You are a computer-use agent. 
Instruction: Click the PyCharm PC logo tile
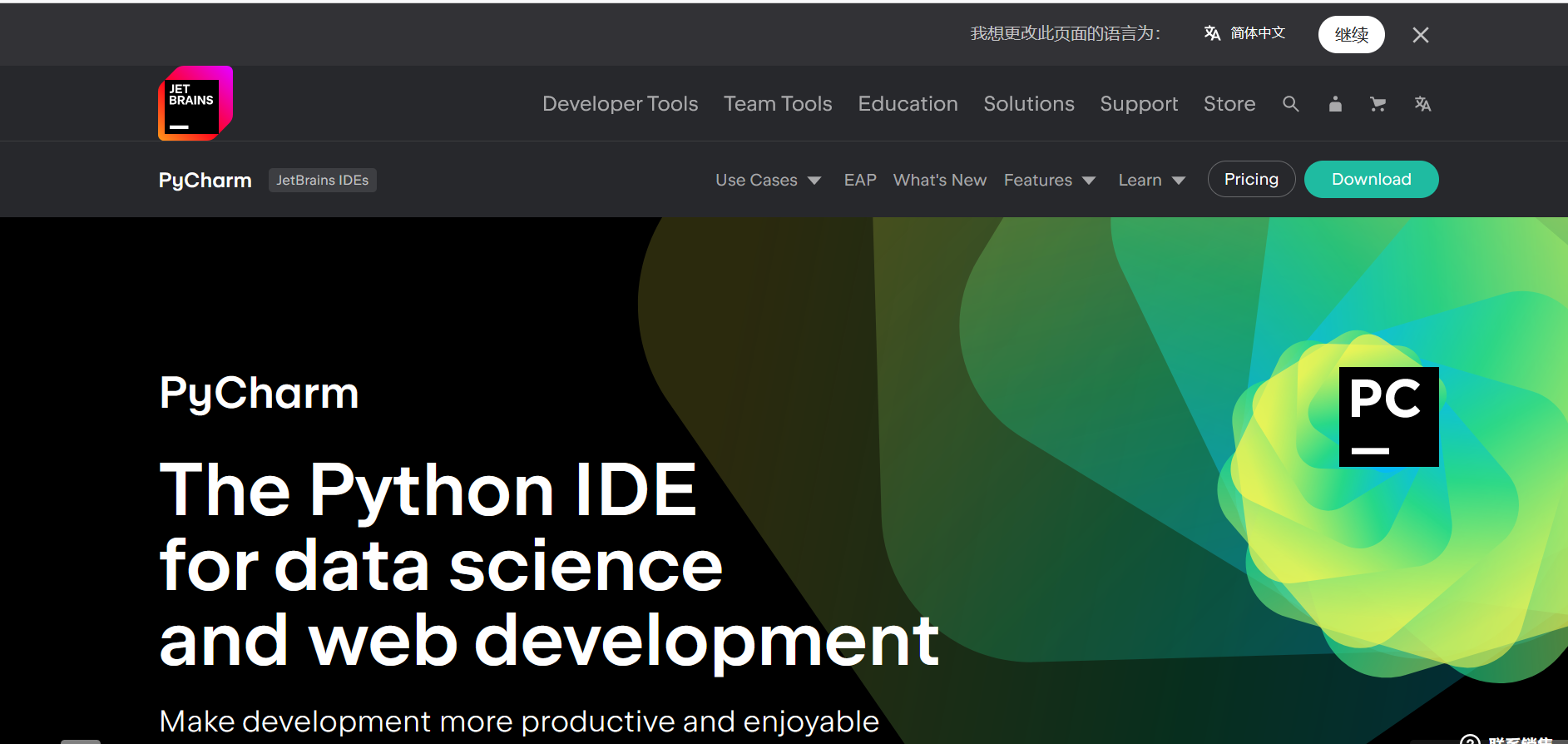tap(1388, 416)
